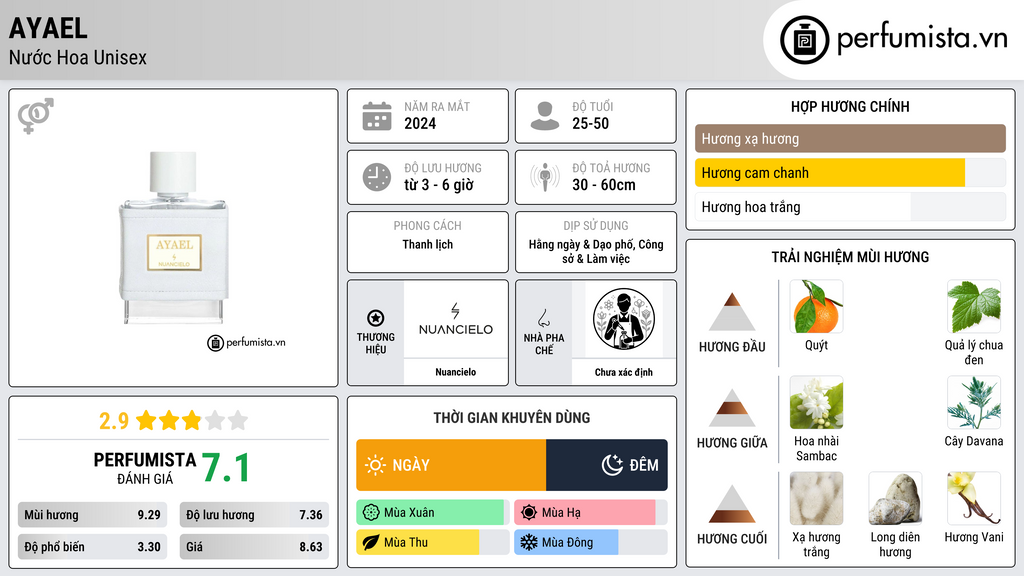1024x576 pixels.
Task: Click the unisex gender symbol icon
Action: 36,116
